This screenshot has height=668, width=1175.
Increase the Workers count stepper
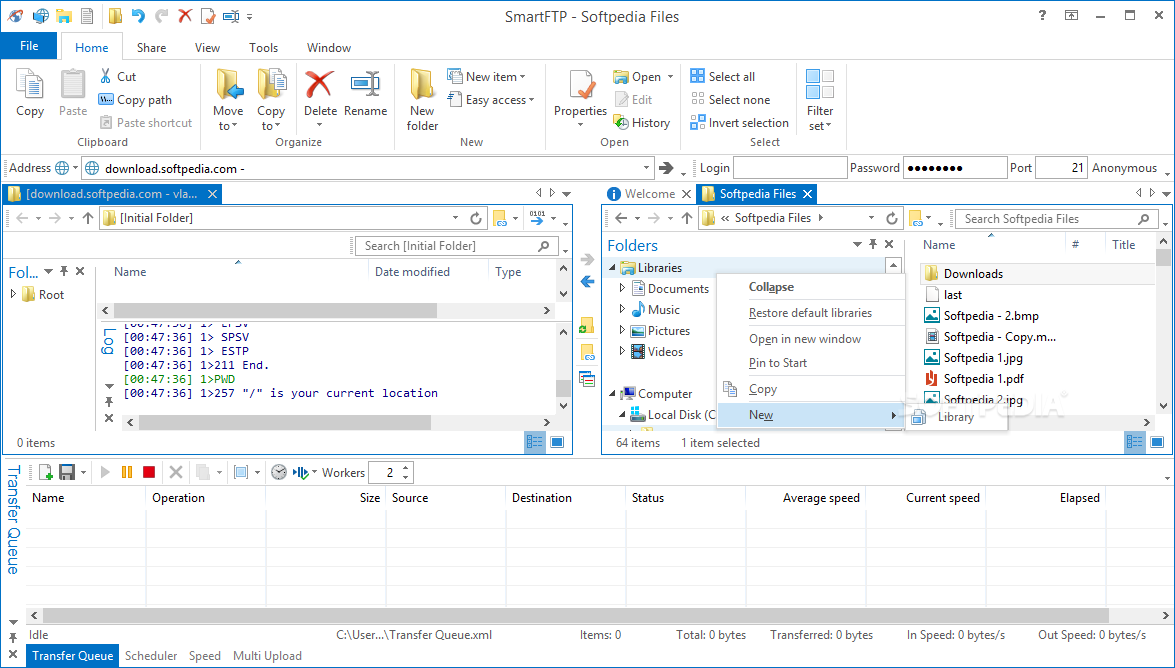[x=405, y=468]
